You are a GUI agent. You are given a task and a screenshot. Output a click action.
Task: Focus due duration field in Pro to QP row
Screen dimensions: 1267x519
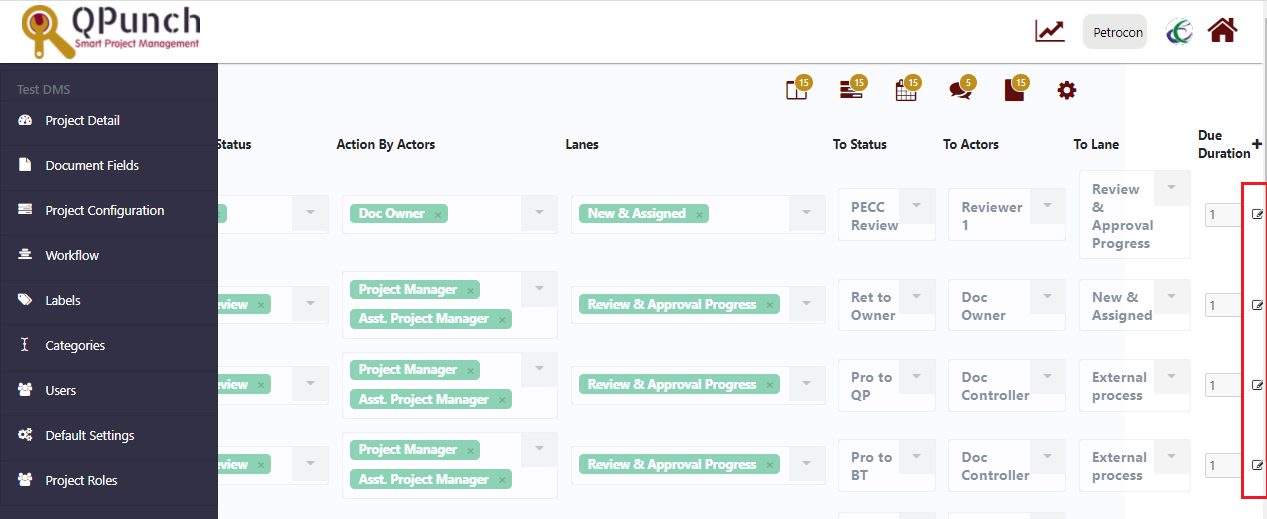(x=1223, y=385)
